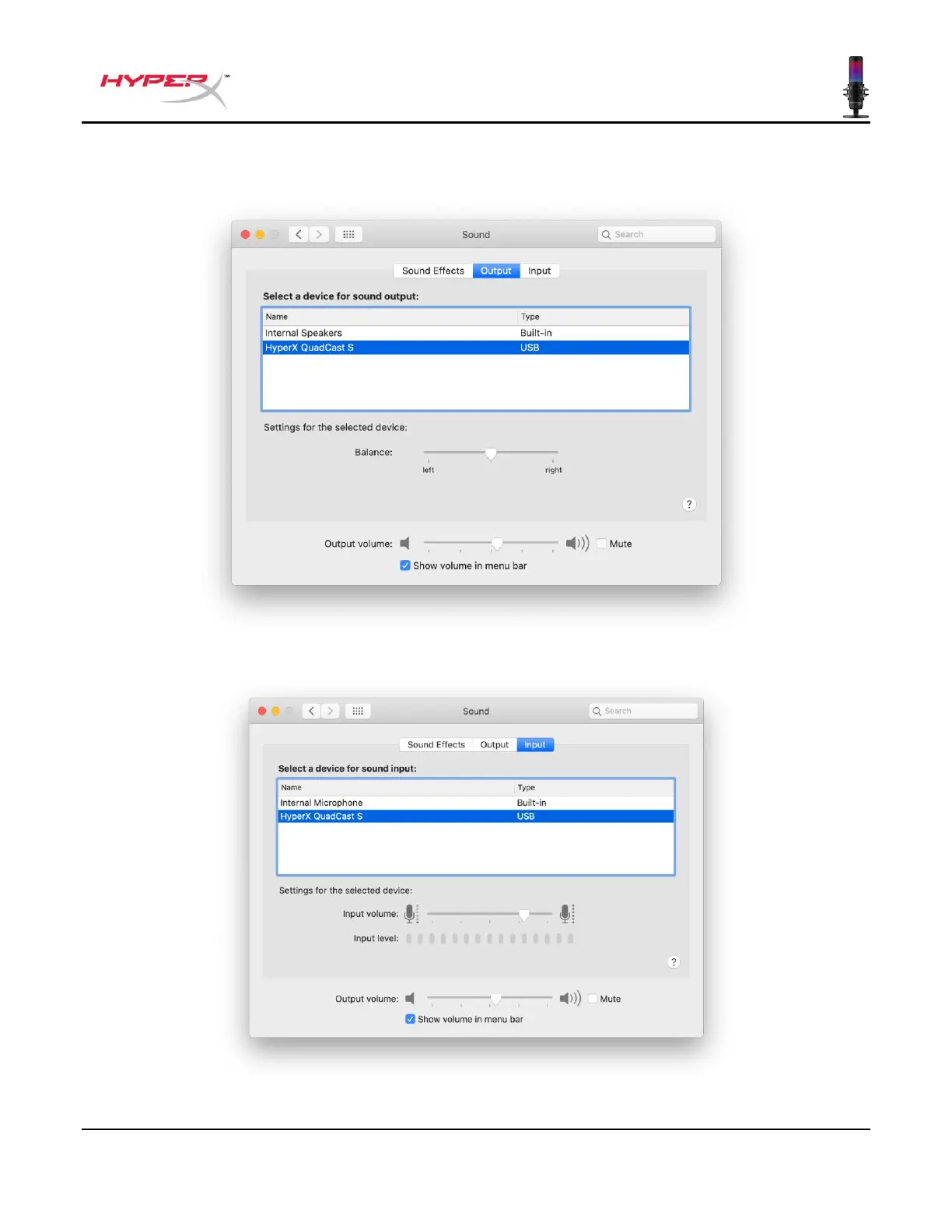Viewport: 952px width, 1232px height.
Task: Check the Mute box in the Input window
Action: coord(593,999)
